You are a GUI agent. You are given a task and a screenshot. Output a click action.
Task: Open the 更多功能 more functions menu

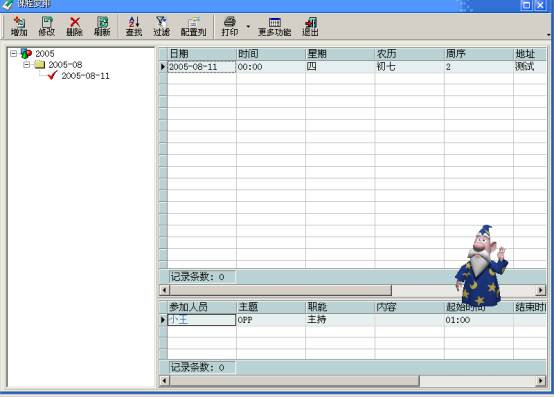[x=275, y=26]
